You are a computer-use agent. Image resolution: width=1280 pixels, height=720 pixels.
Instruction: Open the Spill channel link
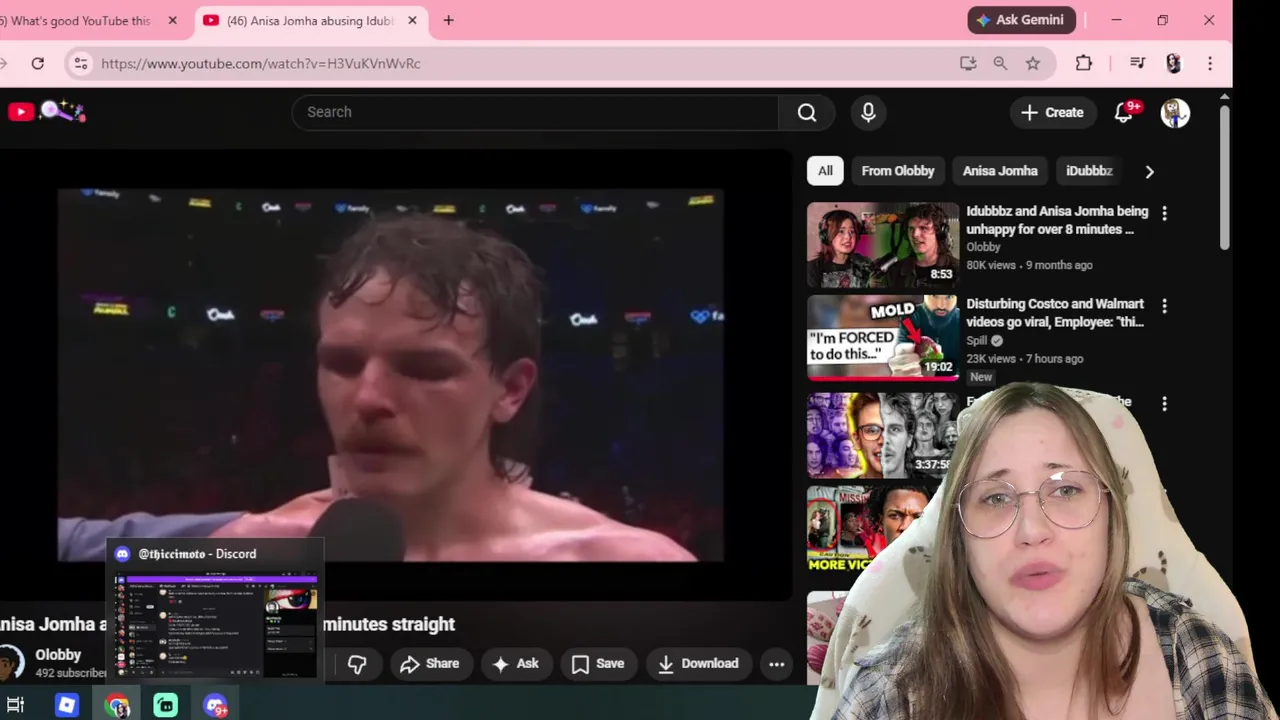tap(977, 340)
